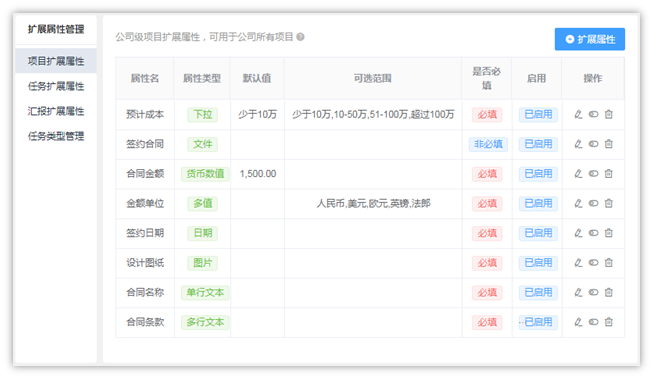The image size is (653, 379).
Task: Toggle enable switch for 设计图纸 row
Action: (x=593, y=263)
